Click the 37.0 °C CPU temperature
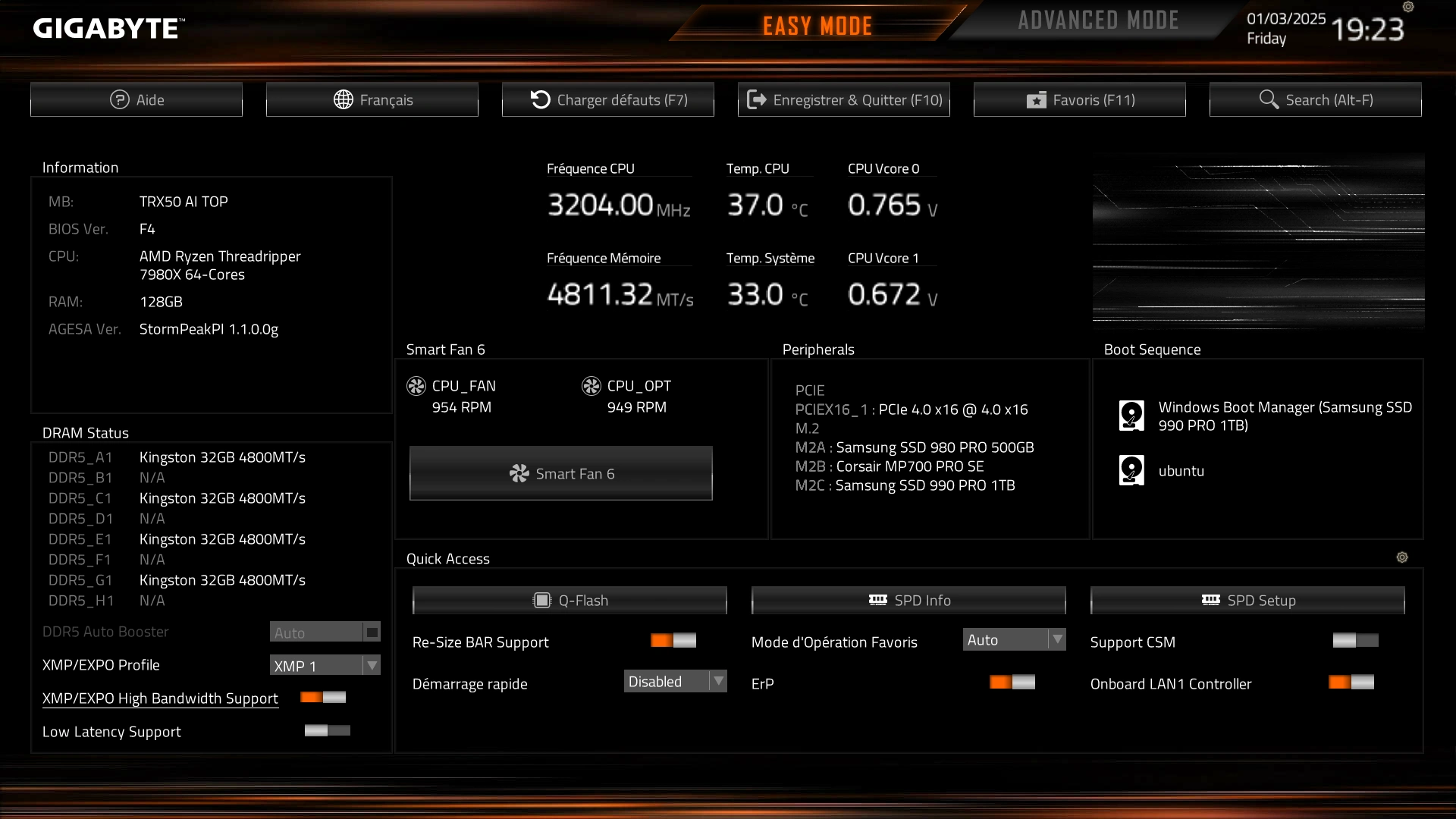This screenshot has height=819, width=1456. 767,205
